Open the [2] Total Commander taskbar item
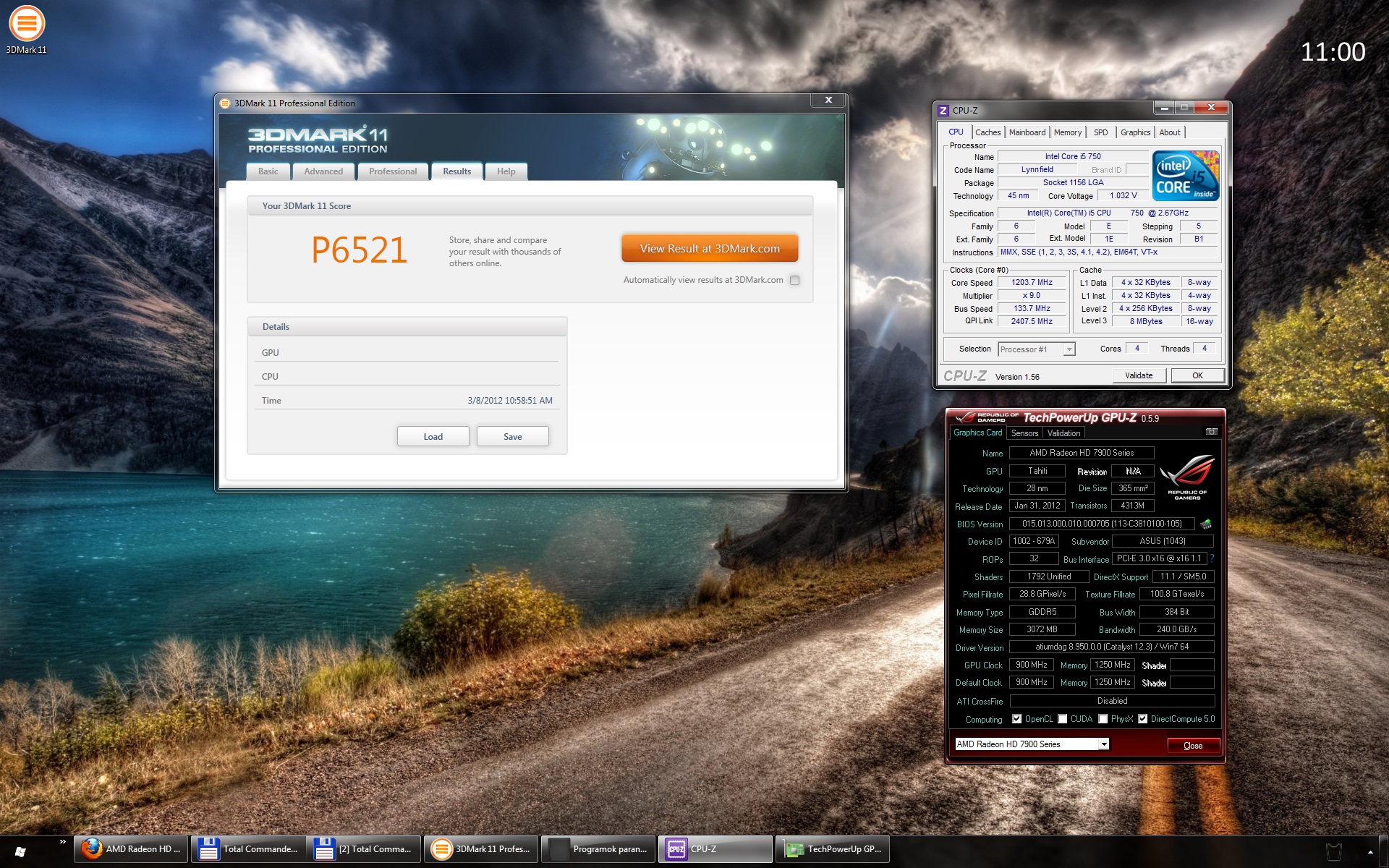This screenshot has height=868, width=1389. (x=364, y=849)
